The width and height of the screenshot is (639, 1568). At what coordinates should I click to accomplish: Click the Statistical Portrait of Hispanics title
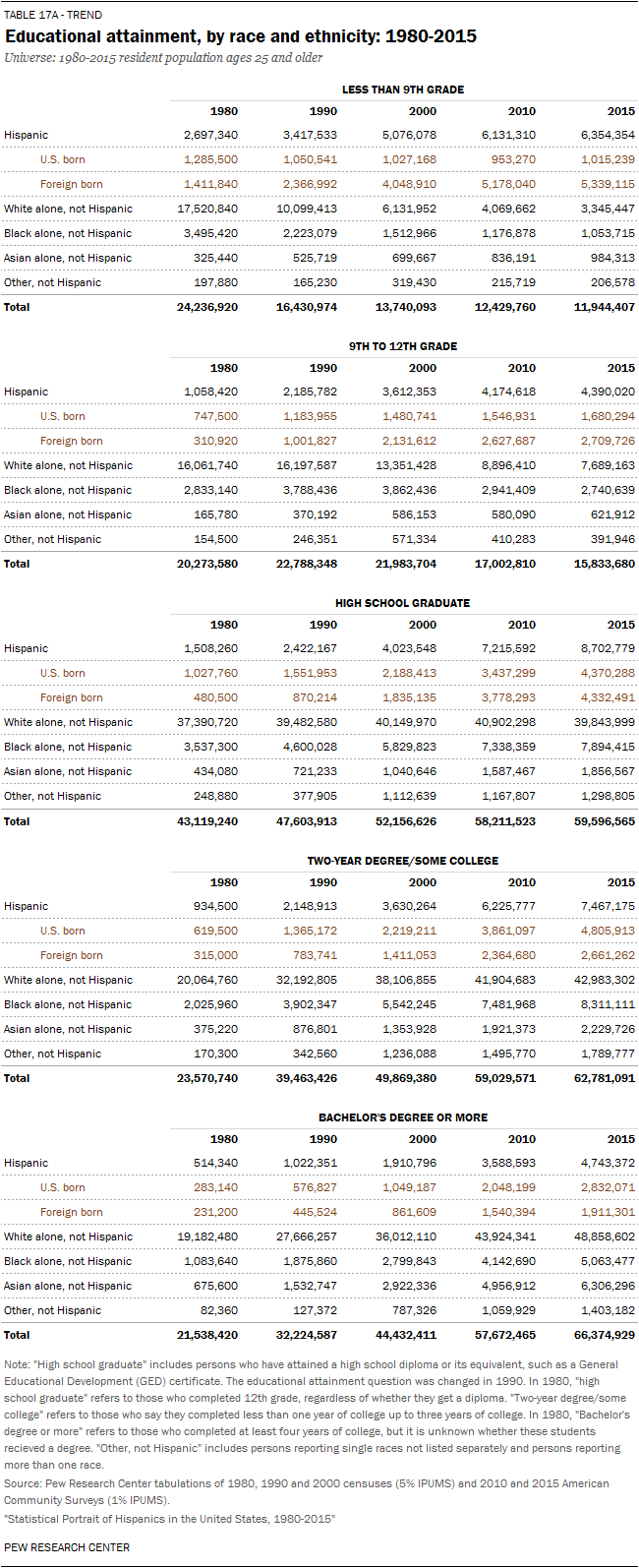(x=170, y=1519)
